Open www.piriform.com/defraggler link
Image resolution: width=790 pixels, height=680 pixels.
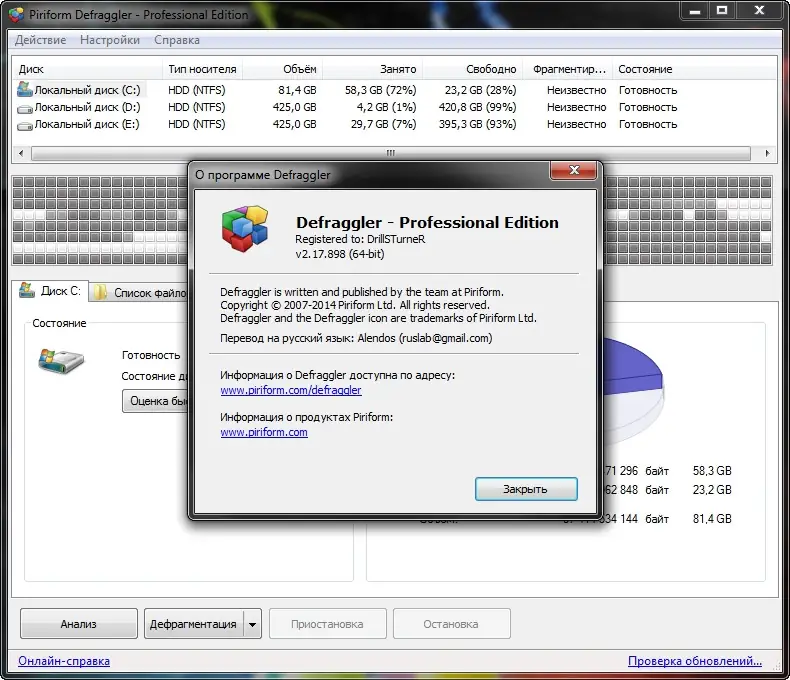tap(291, 390)
